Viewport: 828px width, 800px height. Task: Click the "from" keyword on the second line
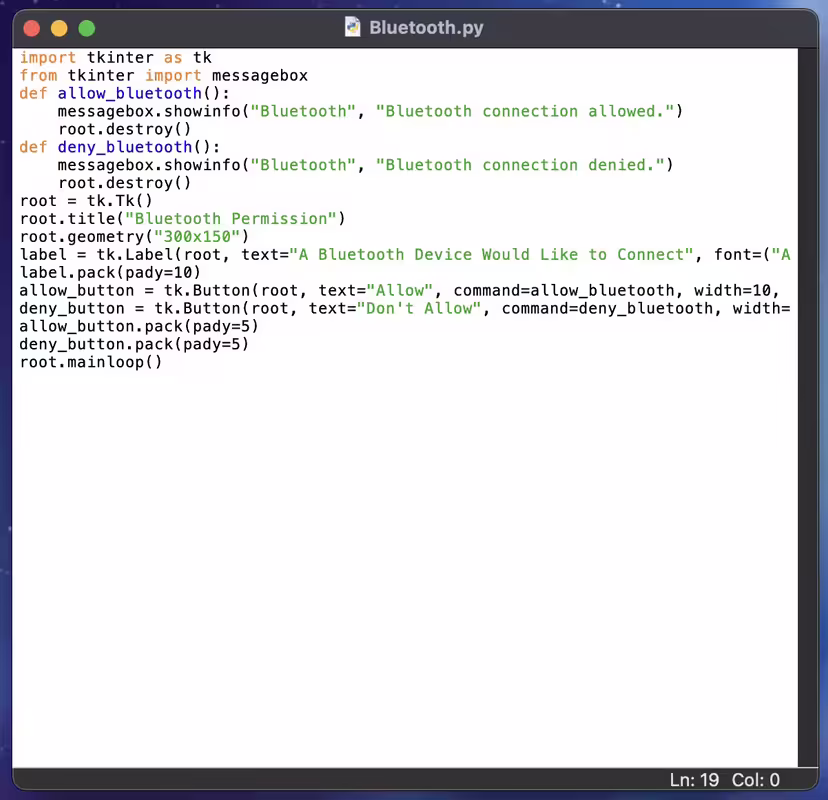pyautogui.click(x=39, y=76)
